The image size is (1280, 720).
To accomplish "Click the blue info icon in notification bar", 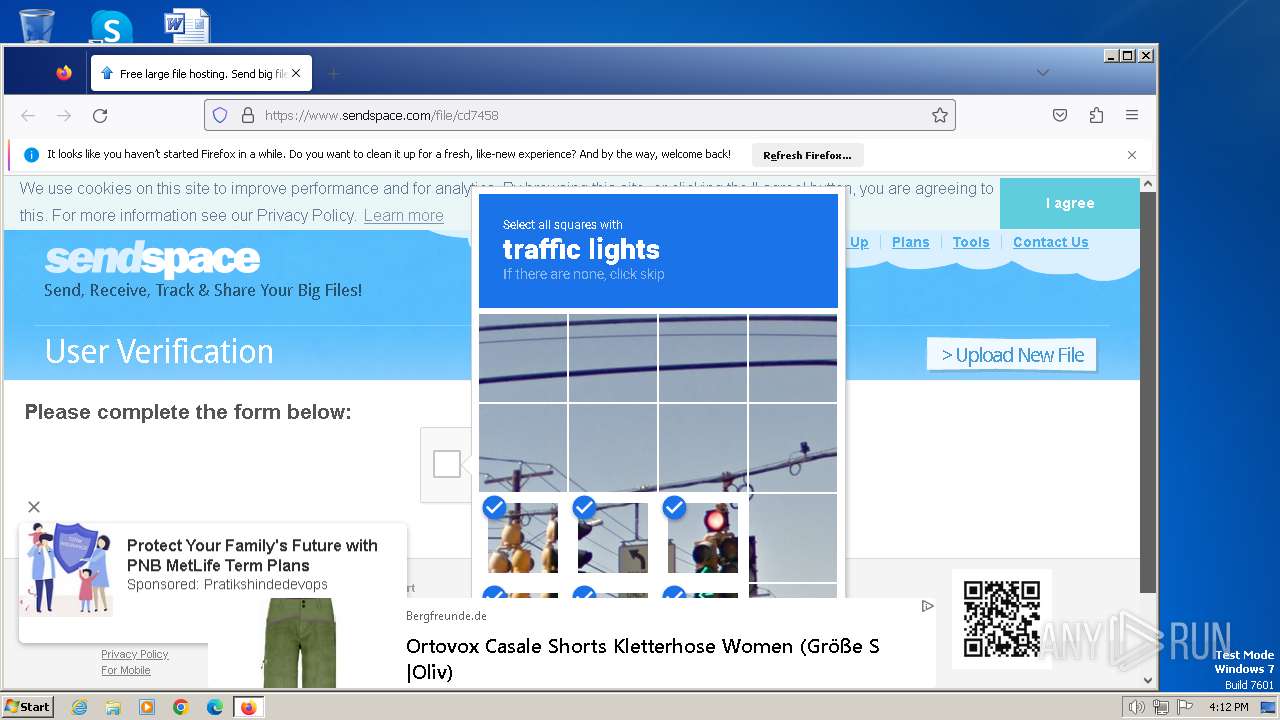I will [x=31, y=155].
